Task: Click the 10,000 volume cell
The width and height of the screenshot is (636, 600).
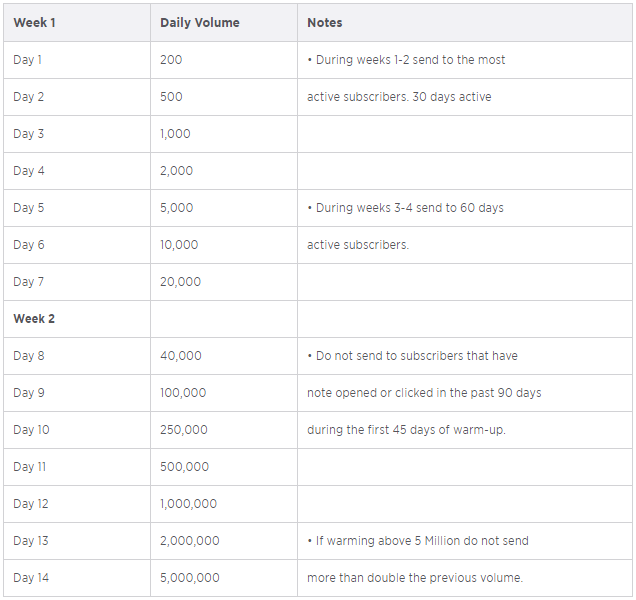Action: [x=179, y=245]
